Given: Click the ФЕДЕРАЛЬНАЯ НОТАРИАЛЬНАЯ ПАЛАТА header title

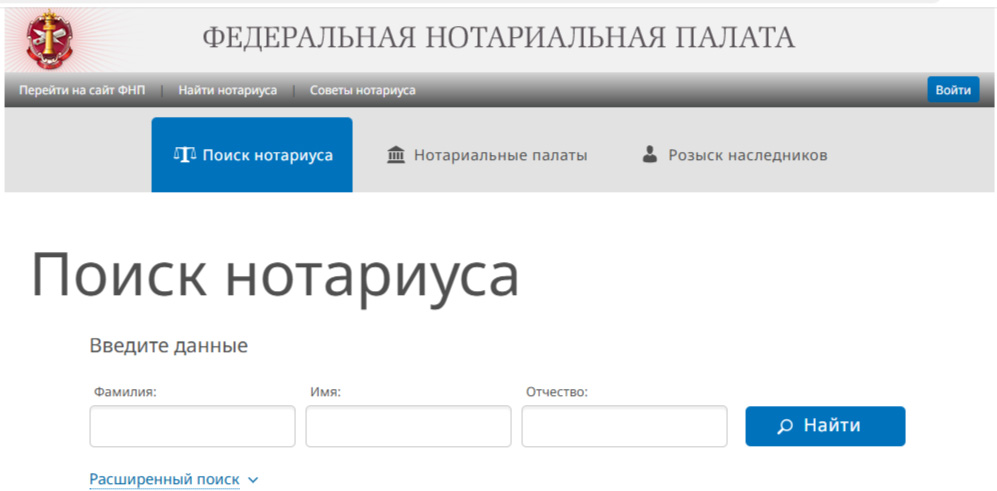Looking at the screenshot, I should [x=498, y=38].
